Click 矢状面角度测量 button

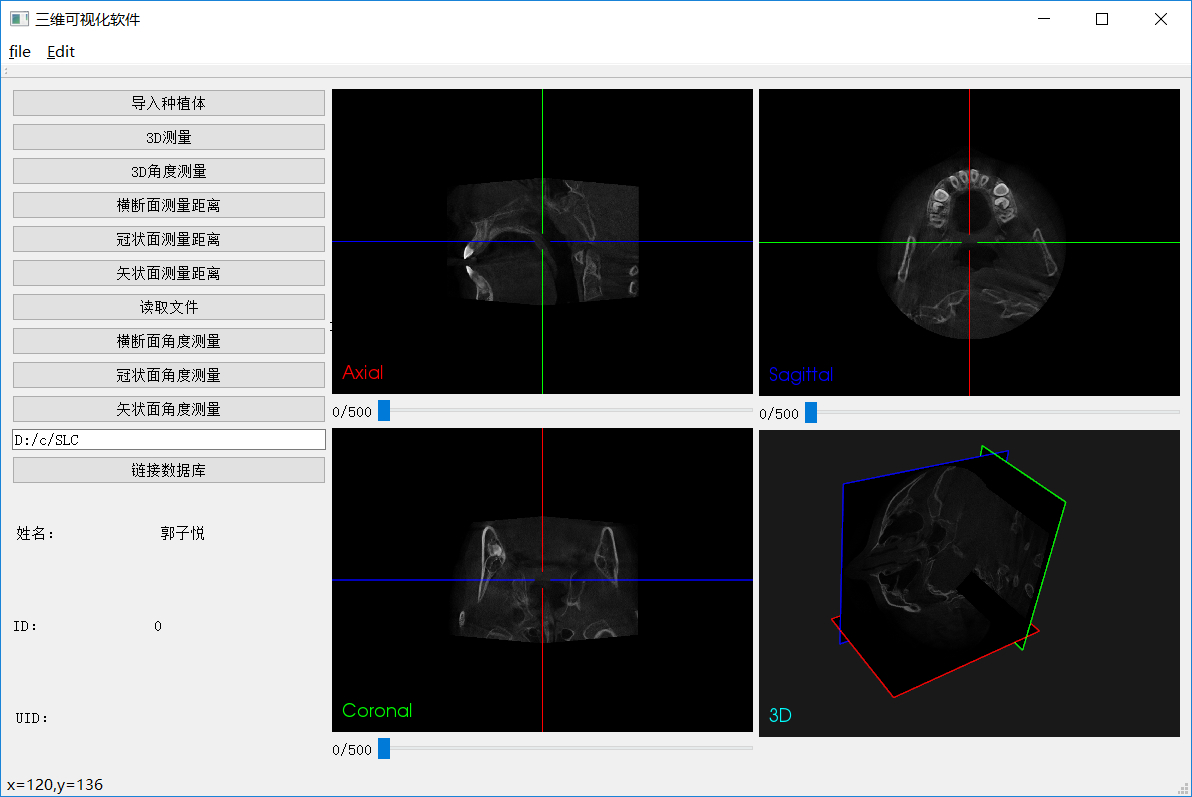coord(169,409)
